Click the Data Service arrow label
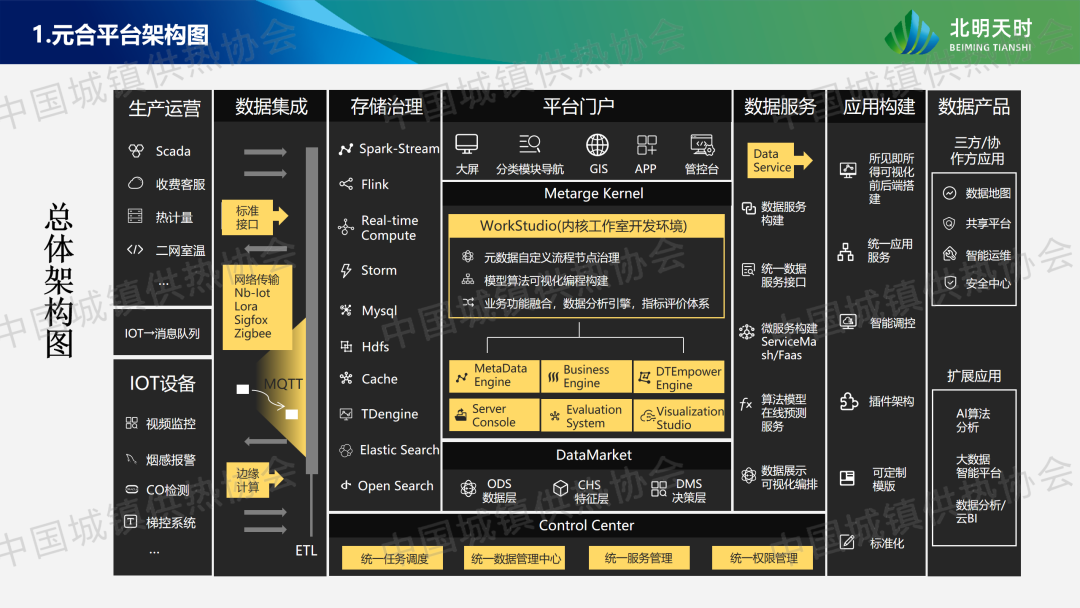 coord(776,161)
